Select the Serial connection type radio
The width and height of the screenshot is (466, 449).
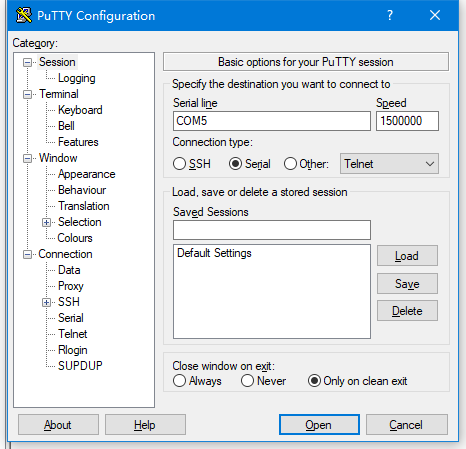pyautogui.click(x=235, y=164)
